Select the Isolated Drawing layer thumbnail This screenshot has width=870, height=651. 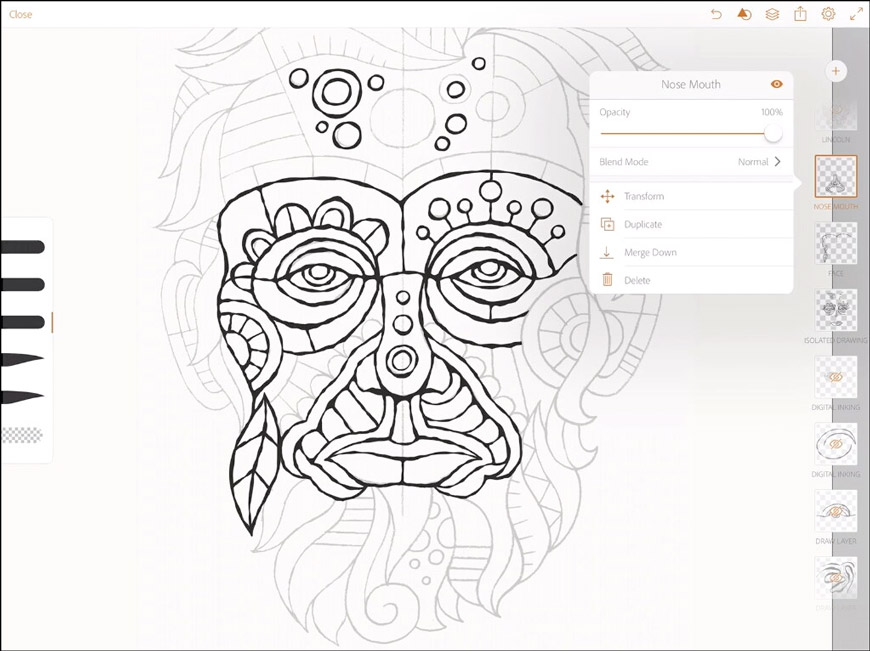tap(834, 308)
